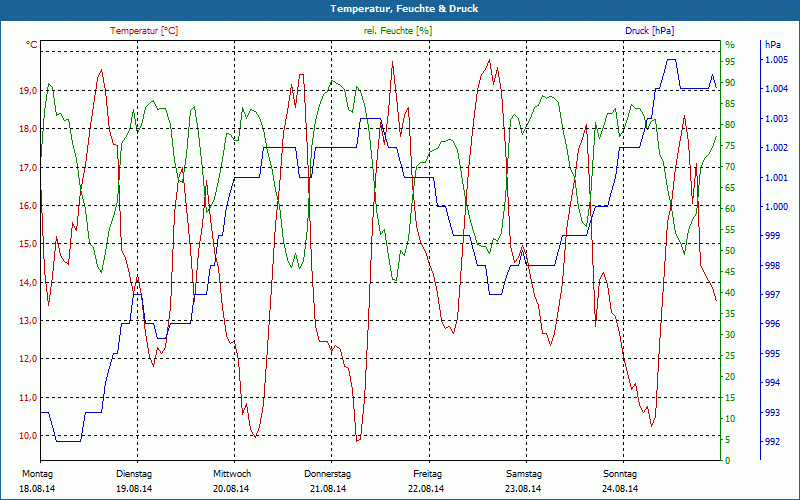Click the '45' humidity axis value

730,272
